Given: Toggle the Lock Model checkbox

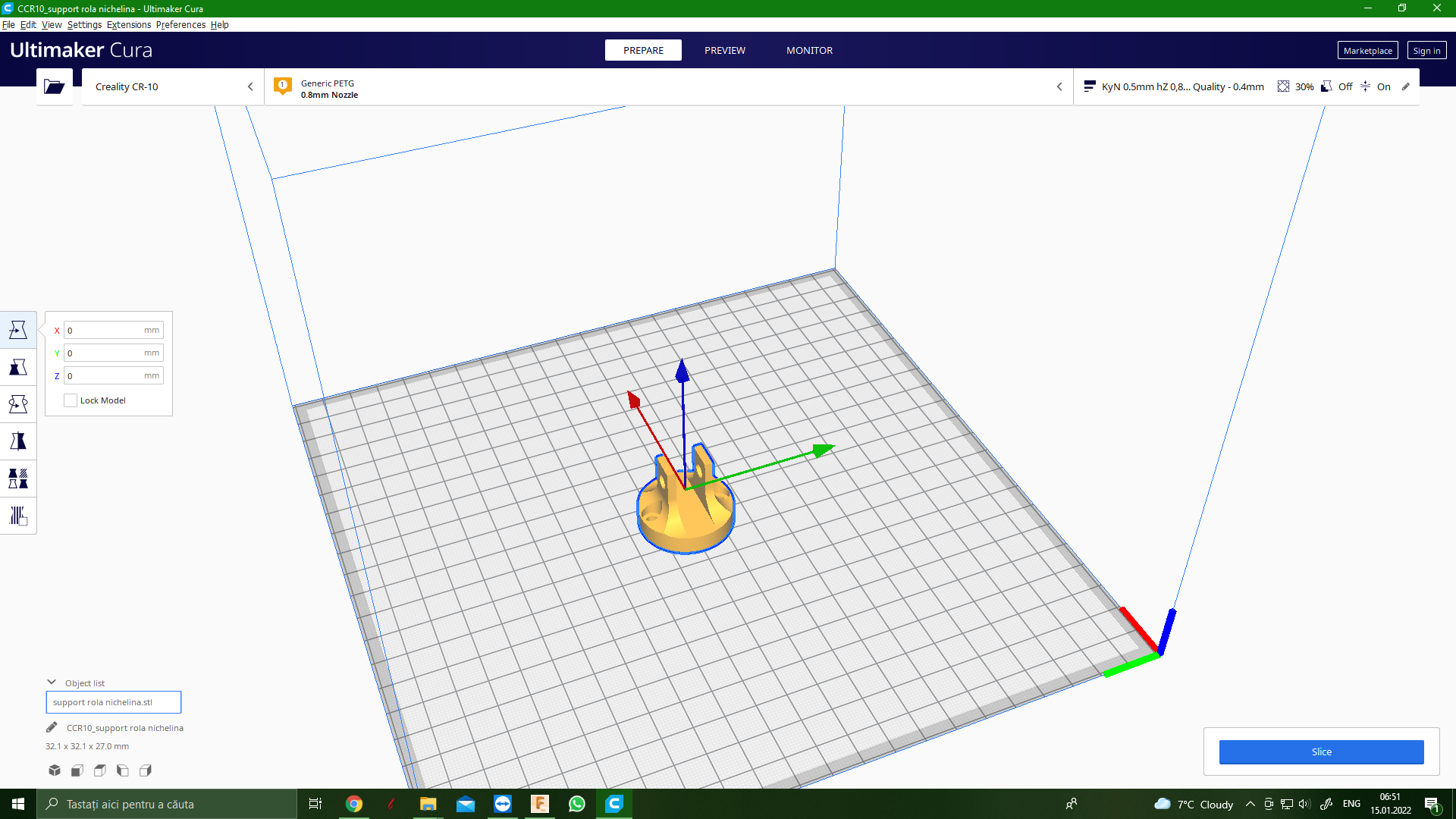Looking at the screenshot, I should pyautogui.click(x=71, y=400).
